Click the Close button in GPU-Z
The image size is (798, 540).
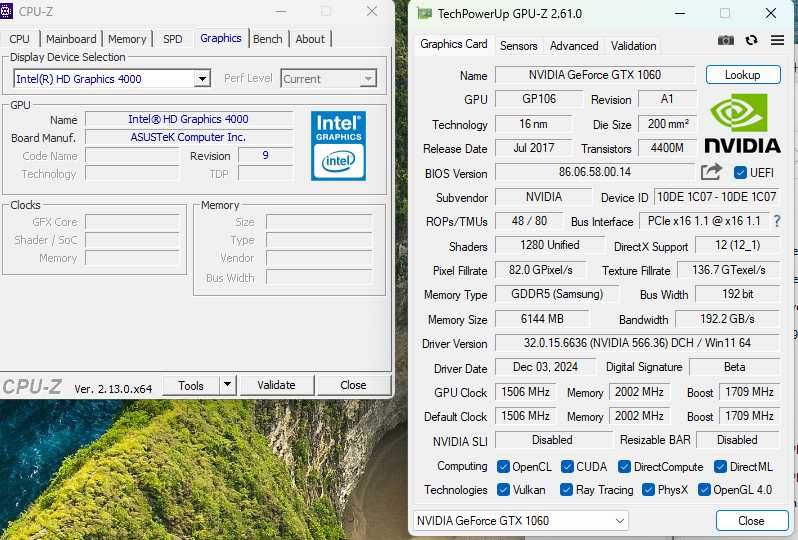point(752,521)
